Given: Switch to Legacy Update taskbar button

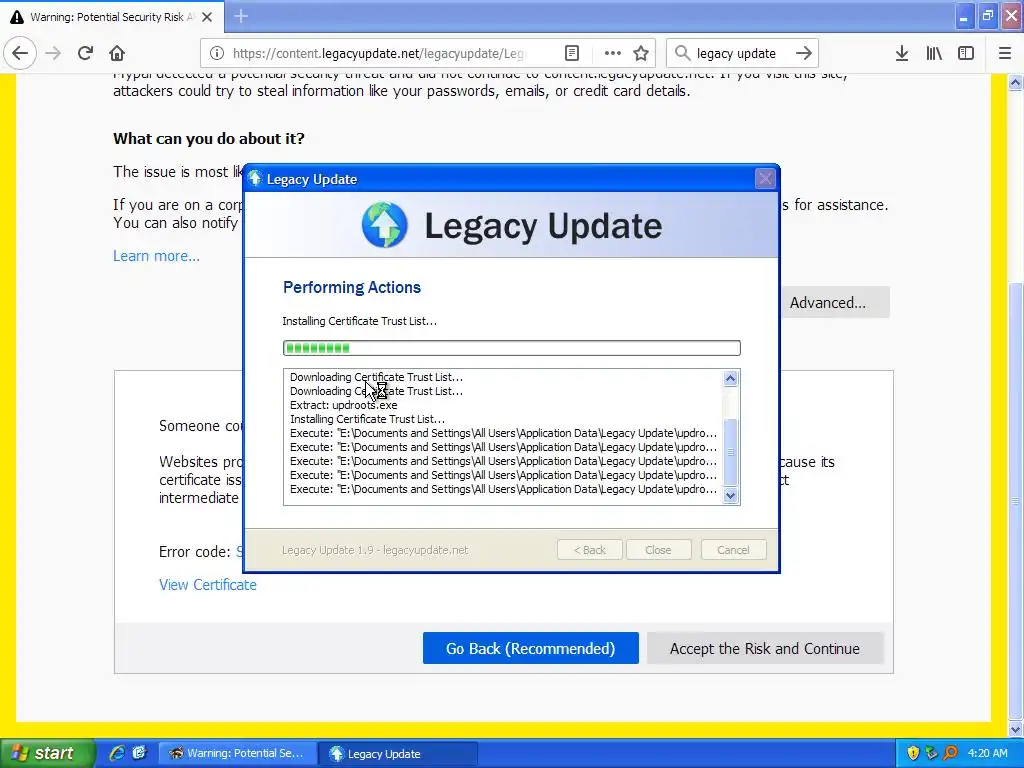Looking at the screenshot, I should [x=397, y=753].
